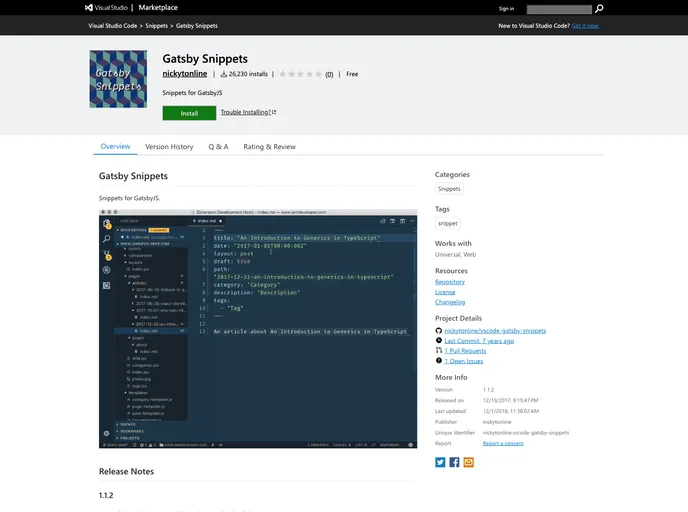
Task: Switch to Rating & Review tab
Action: (269, 147)
